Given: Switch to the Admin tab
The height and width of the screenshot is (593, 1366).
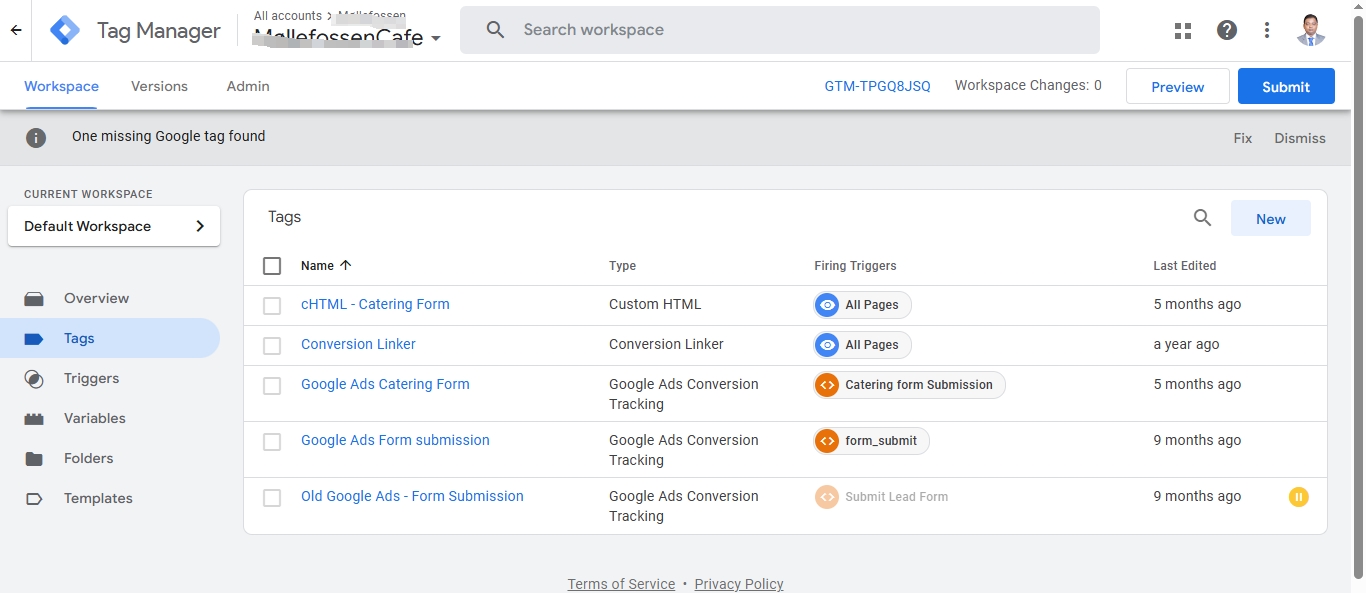Looking at the screenshot, I should point(248,86).
